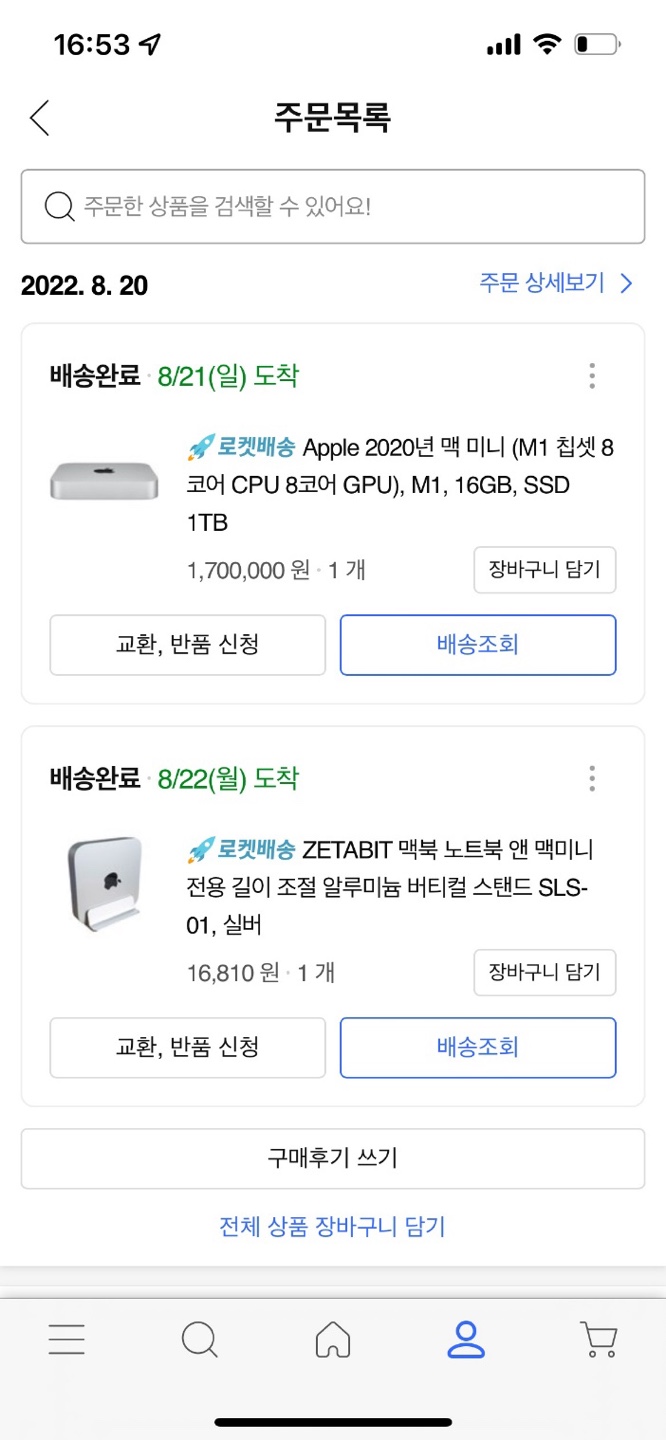666x1440 pixels.
Task: Open the shopping cart tab
Action: pos(598,1339)
